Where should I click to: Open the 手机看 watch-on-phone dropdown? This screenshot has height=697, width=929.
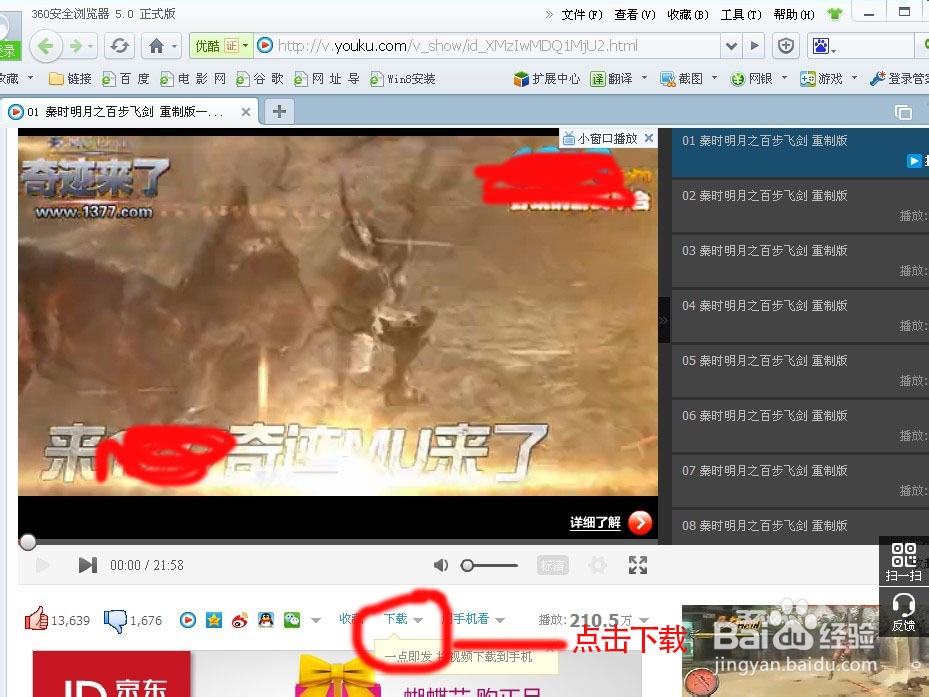(x=473, y=619)
